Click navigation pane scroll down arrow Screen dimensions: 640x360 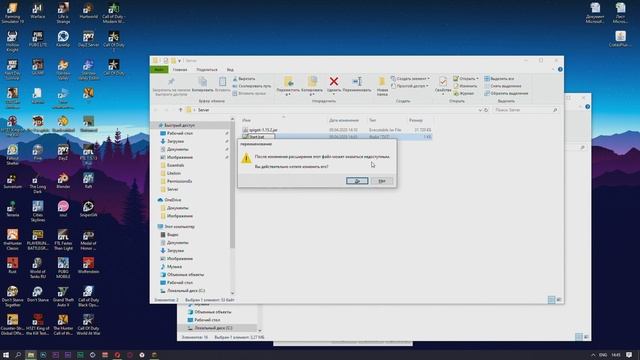[x=233, y=293]
